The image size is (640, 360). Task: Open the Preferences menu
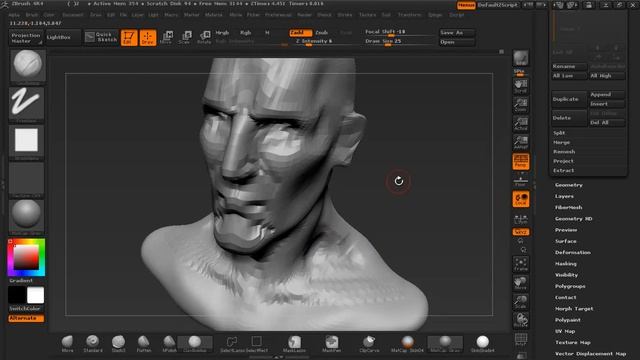(x=278, y=15)
